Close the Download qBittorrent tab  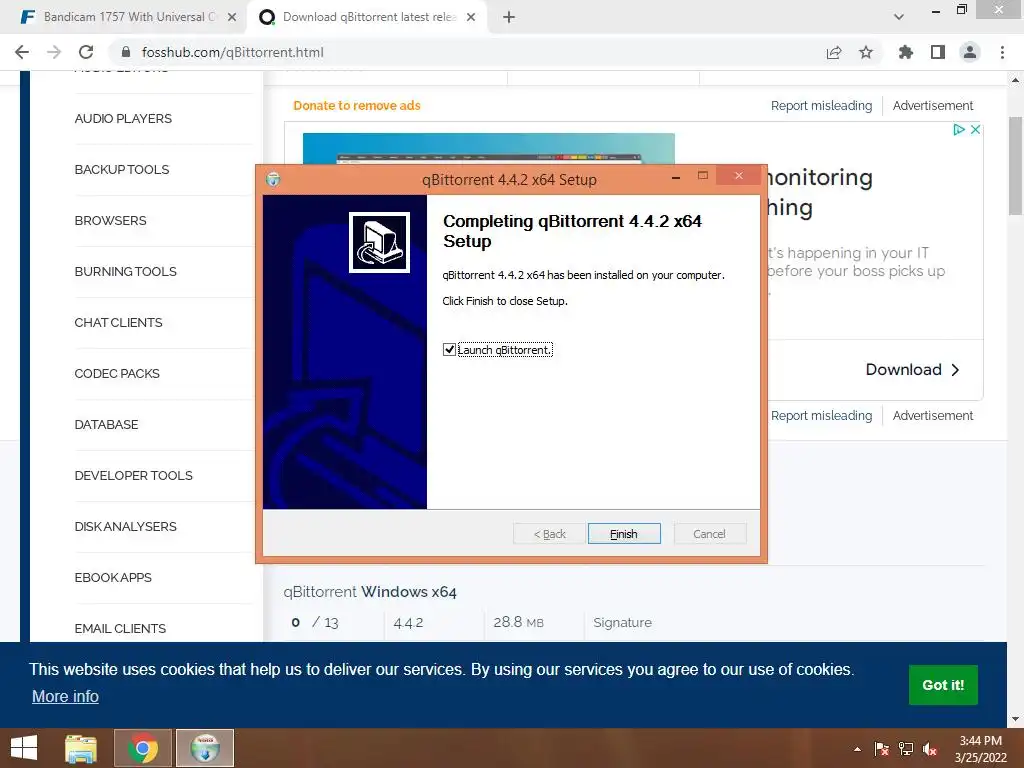471,17
